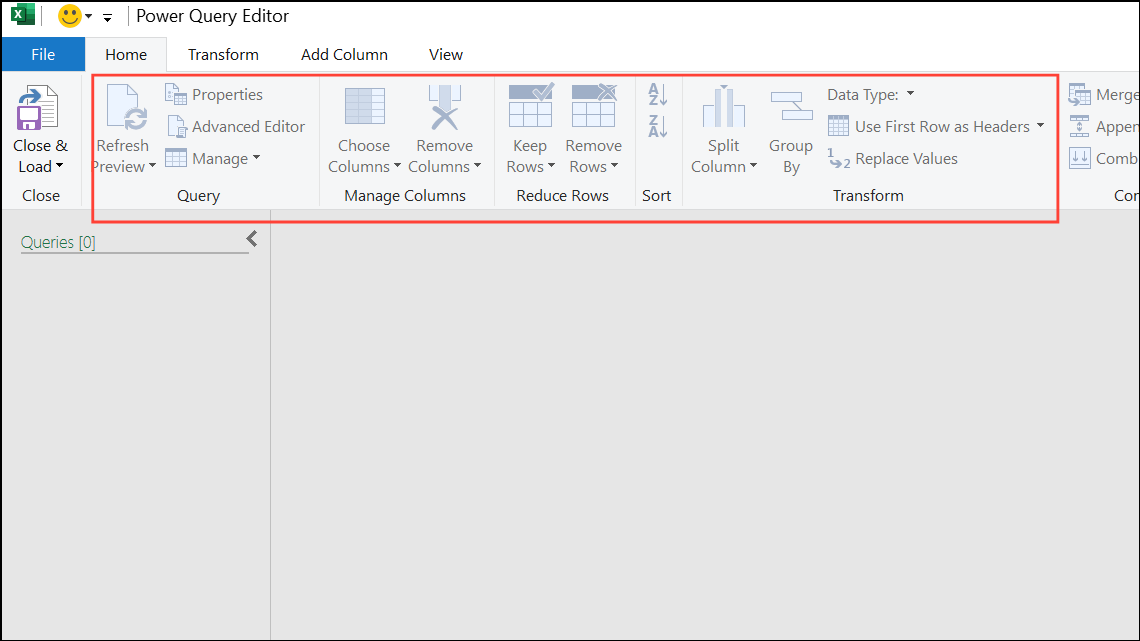Viewport: 1140px width, 641px height.
Task: Click the Remove Columns icon
Action: tap(444, 108)
